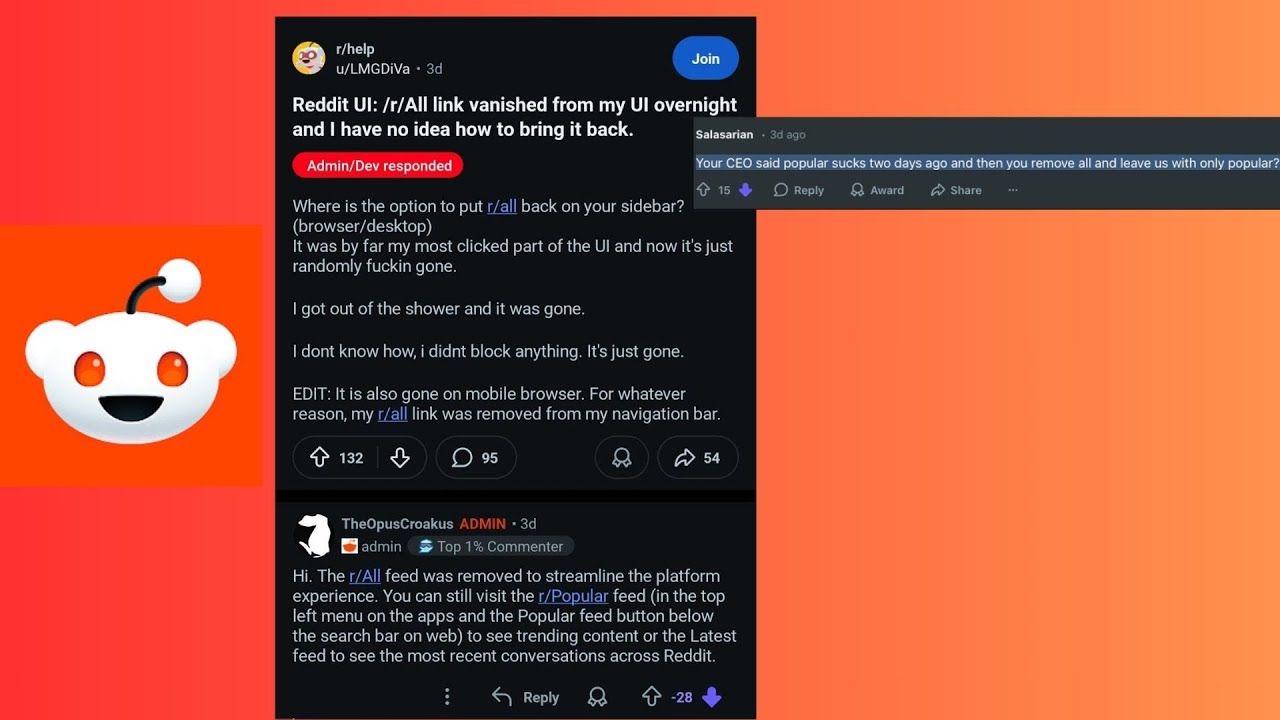
Task: Share the post showing 54 shares
Action: tap(697, 458)
